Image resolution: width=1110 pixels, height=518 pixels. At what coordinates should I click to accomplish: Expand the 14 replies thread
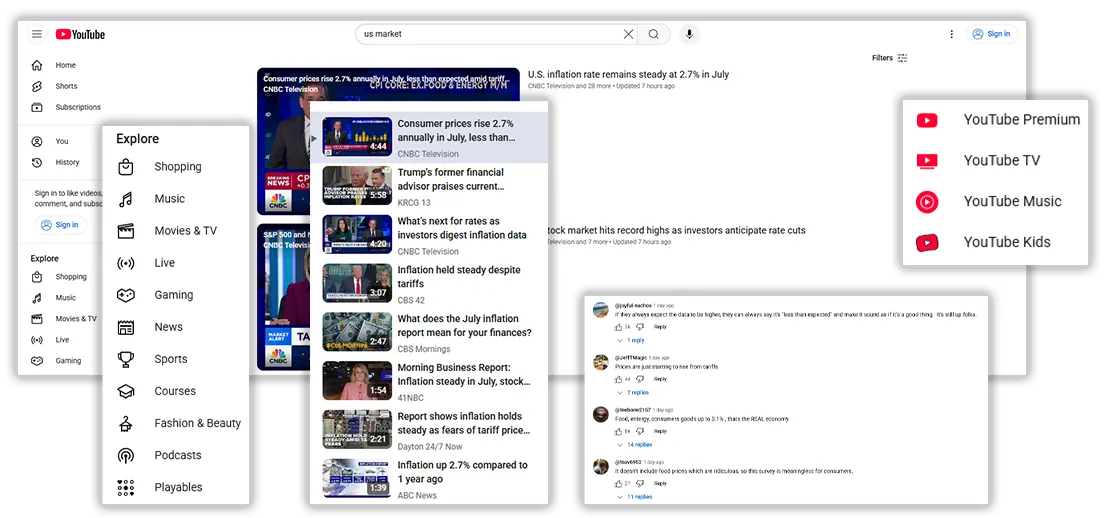click(634, 445)
